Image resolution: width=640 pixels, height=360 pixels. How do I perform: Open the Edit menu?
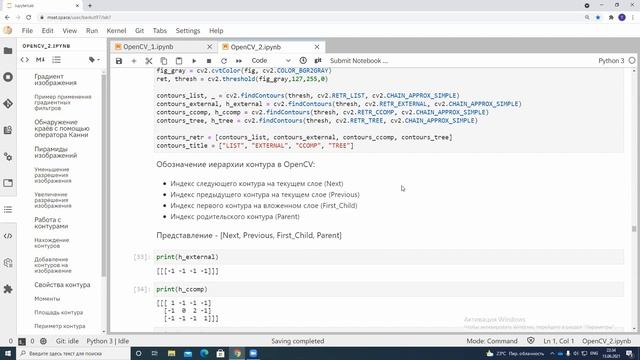[x=47, y=31]
